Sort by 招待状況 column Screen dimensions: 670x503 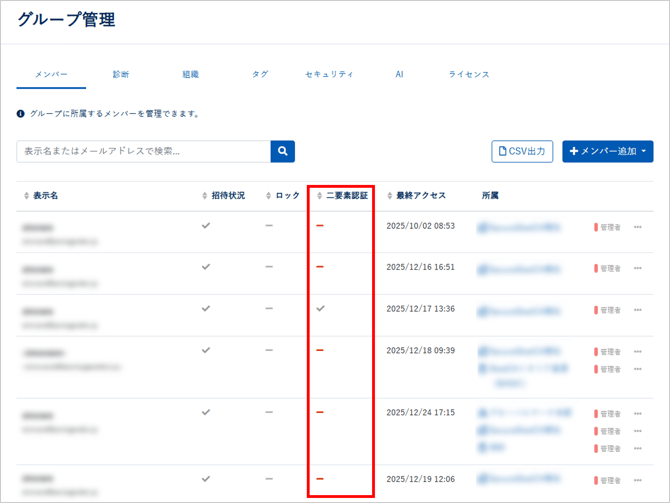click(x=228, y=195)
